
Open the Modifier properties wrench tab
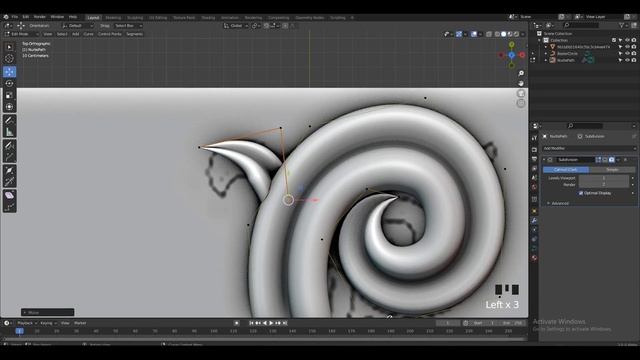click(534, 220)
